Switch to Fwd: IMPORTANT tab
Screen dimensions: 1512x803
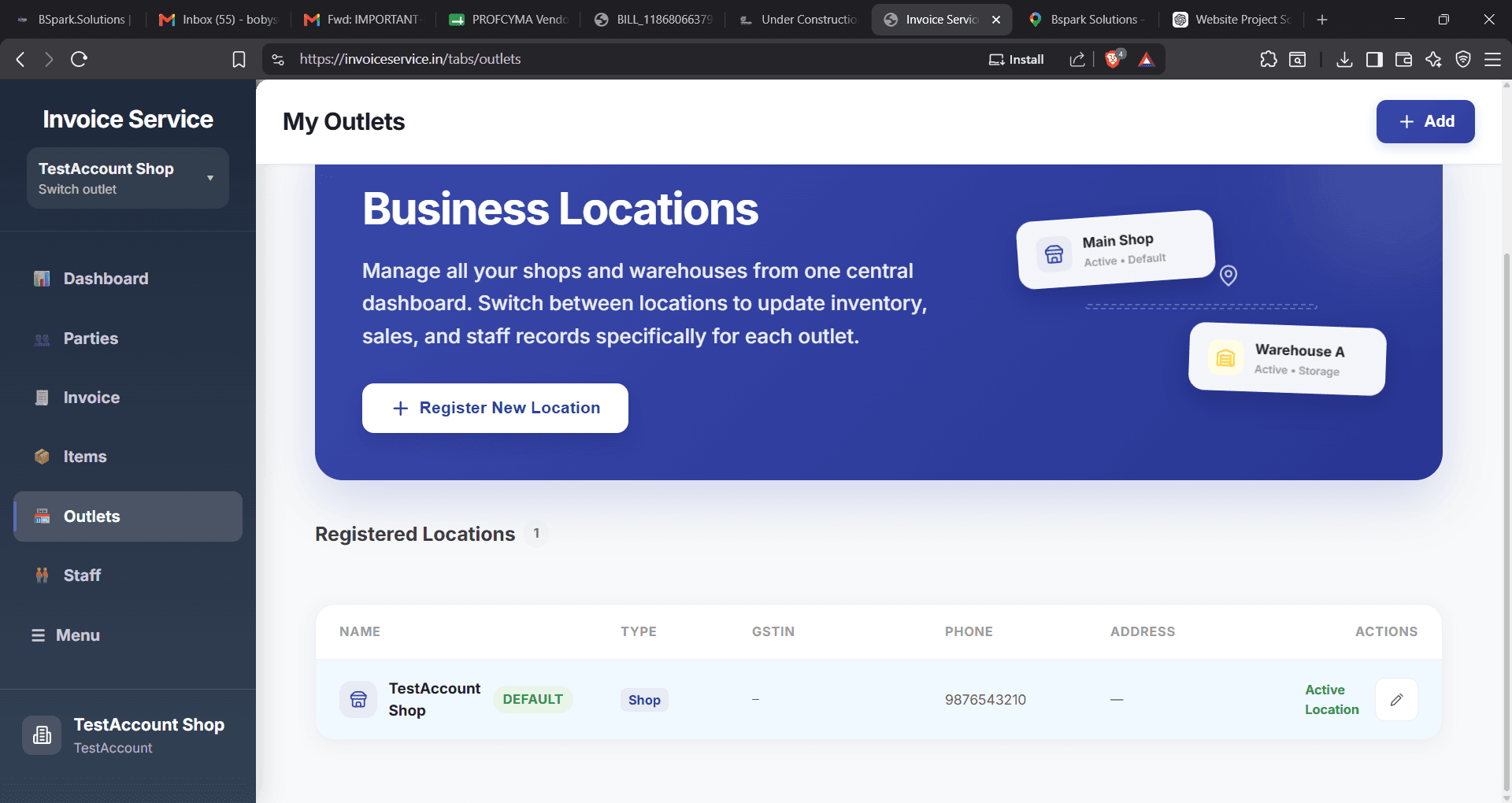pyautogui.click(x=363, y=20)
